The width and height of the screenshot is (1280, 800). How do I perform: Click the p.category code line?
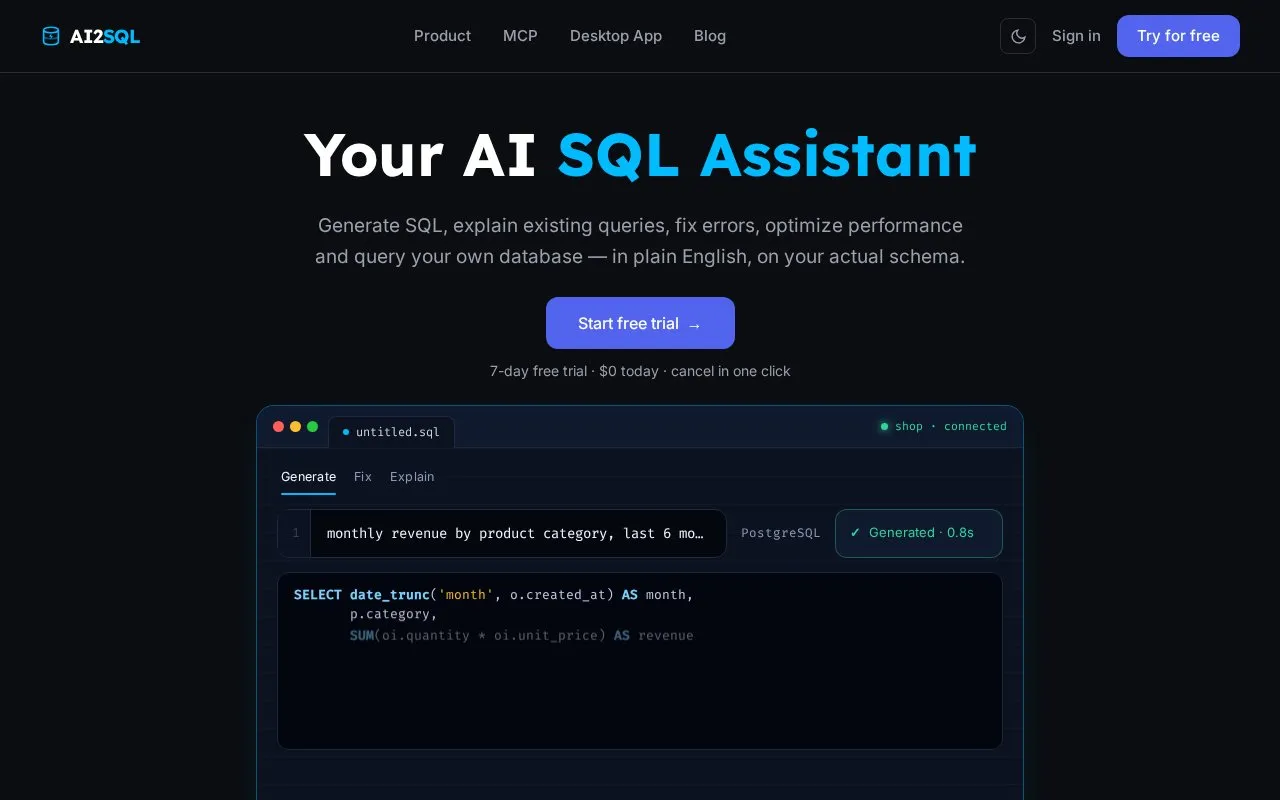coord(393,615)
